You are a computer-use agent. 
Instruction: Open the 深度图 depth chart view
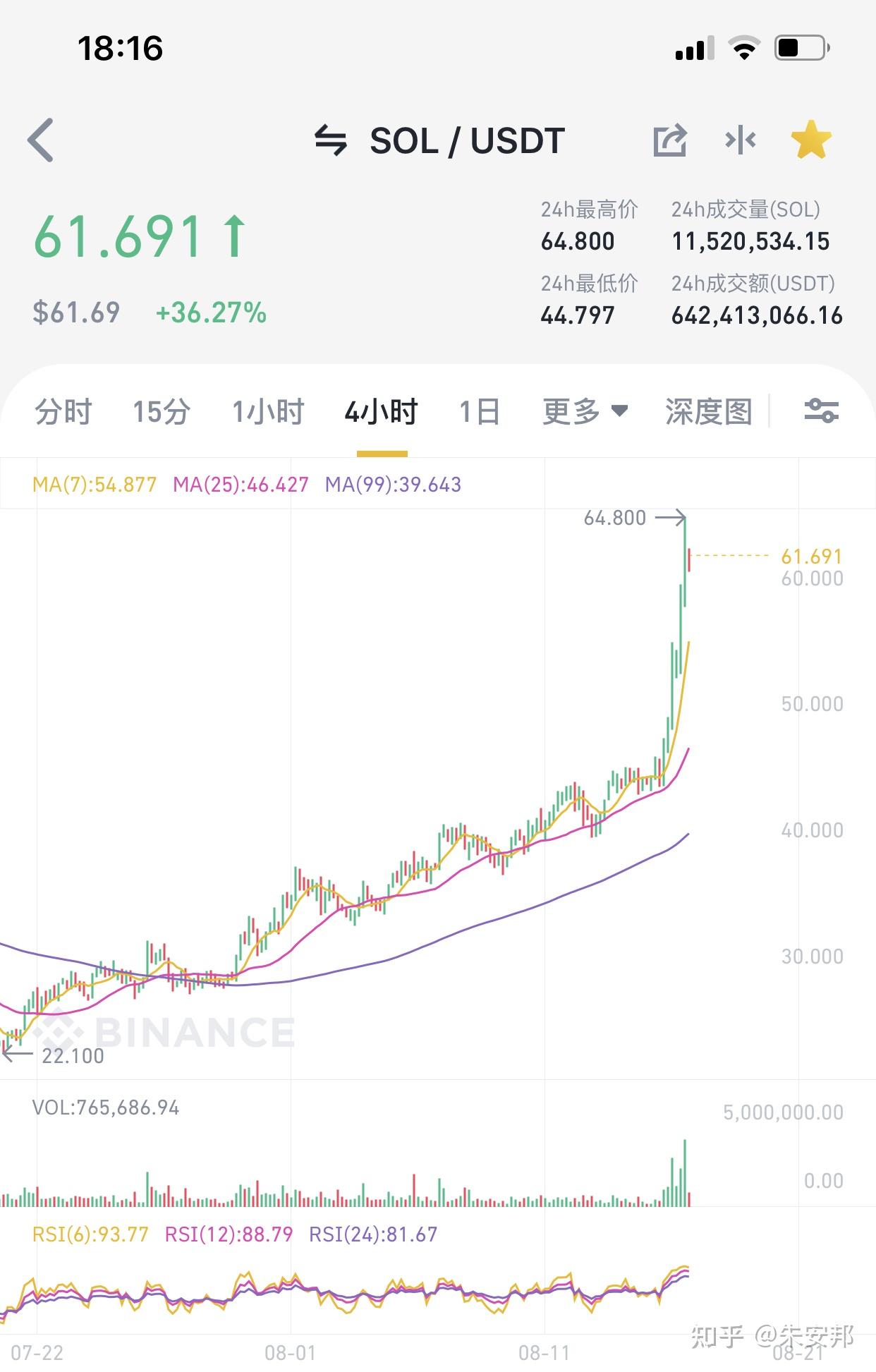tap(707, 412)
